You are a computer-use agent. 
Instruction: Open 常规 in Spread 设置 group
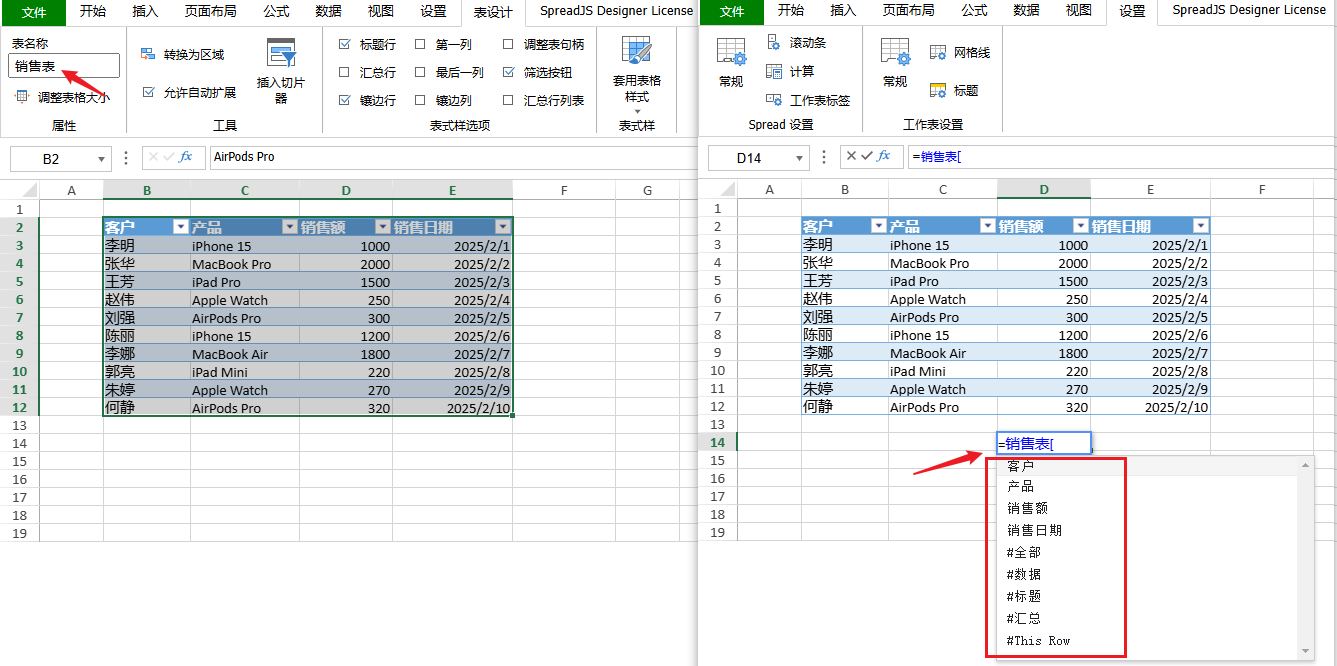[730, 58]
